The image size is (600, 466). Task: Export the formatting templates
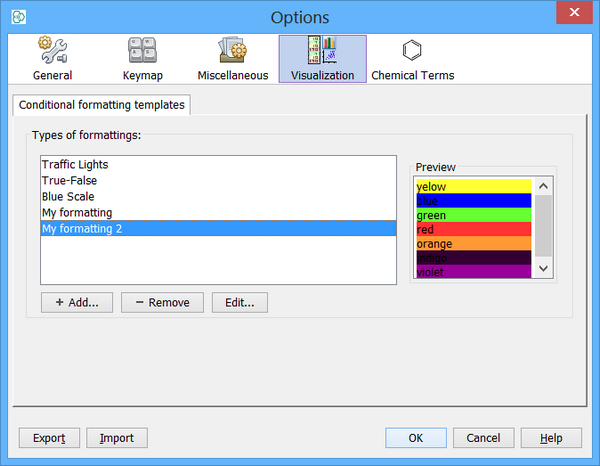click(49, 438)
